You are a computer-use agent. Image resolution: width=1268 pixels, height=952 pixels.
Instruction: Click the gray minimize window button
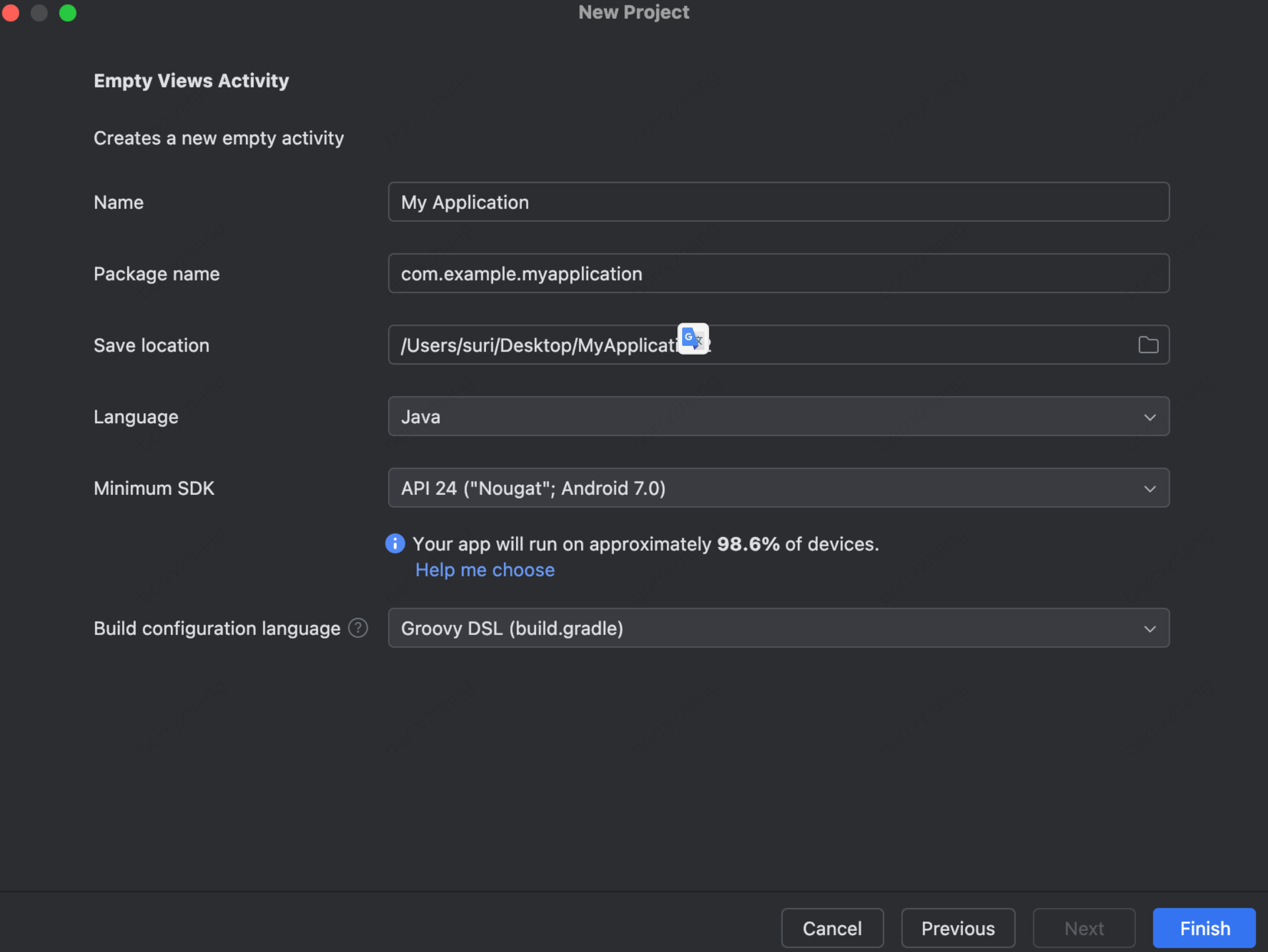tap(39, 12)
